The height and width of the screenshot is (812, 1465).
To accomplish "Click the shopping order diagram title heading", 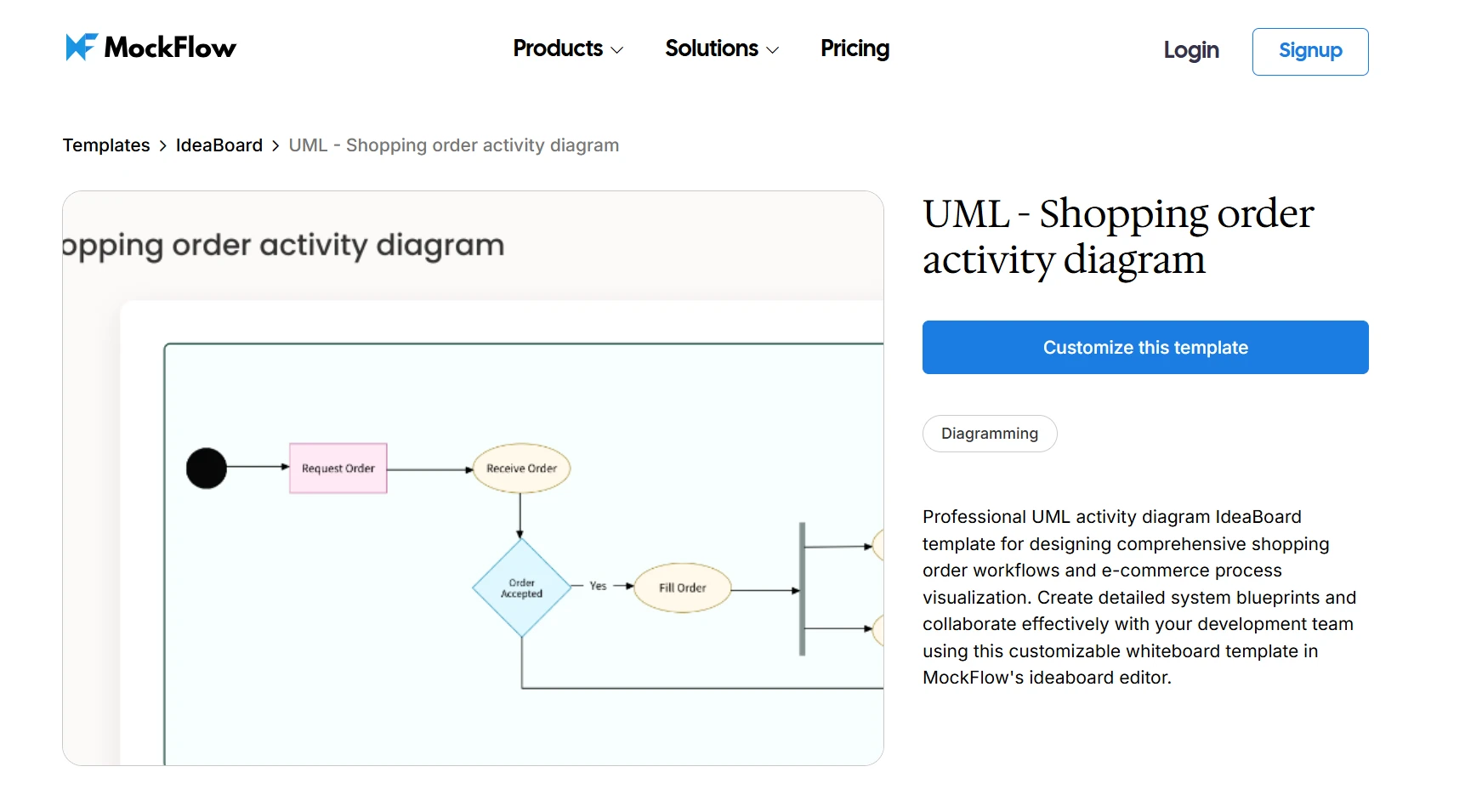I will (x=1117, y=236).
